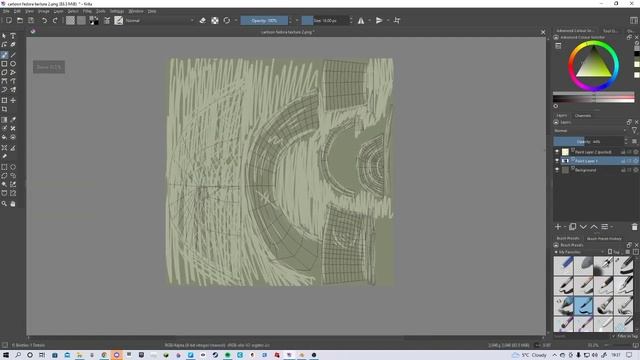The width and height of the screenshot is (640, 360).
Task: Toggle the horizontal mirror tool
Action: tap(361, 20)
